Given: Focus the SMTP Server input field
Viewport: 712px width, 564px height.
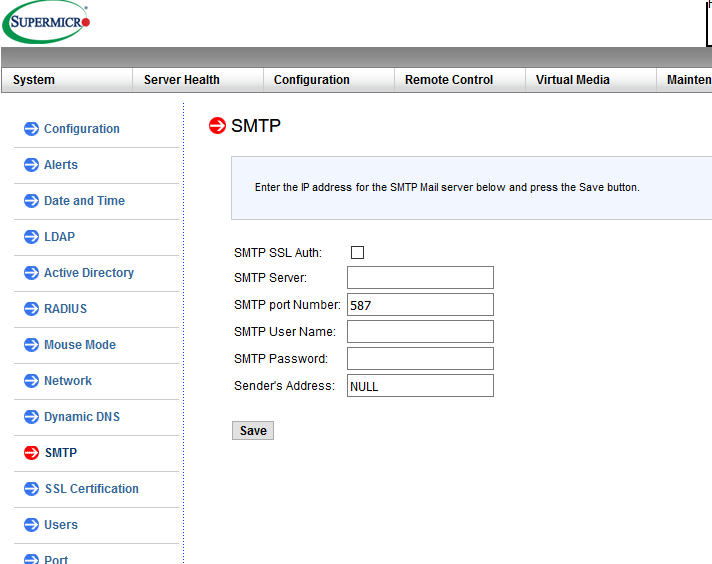Looking at the screenshot, I should point(420,277).
